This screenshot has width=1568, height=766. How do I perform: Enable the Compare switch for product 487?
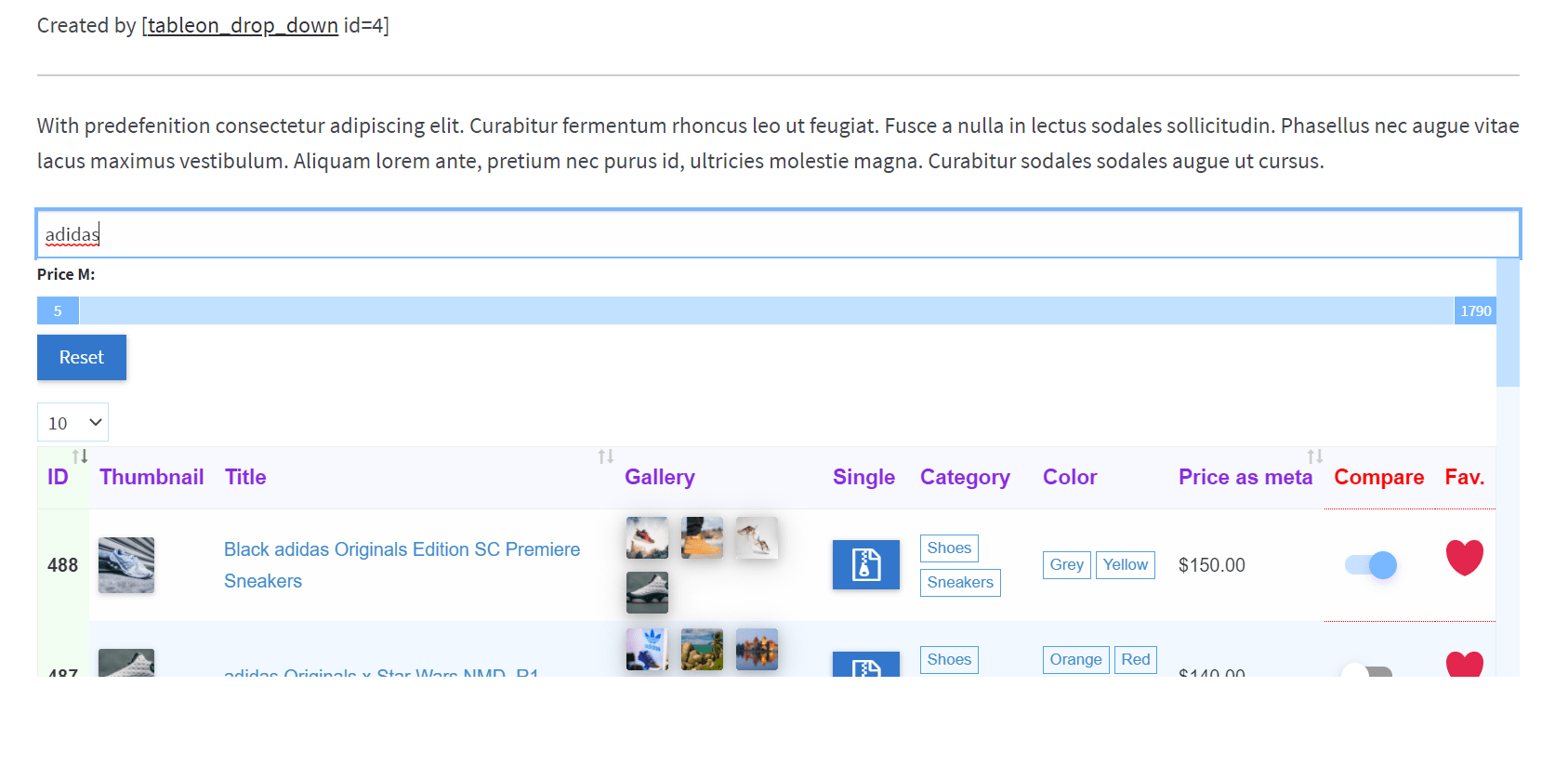pyautogui.click(x=1366, y=671)
